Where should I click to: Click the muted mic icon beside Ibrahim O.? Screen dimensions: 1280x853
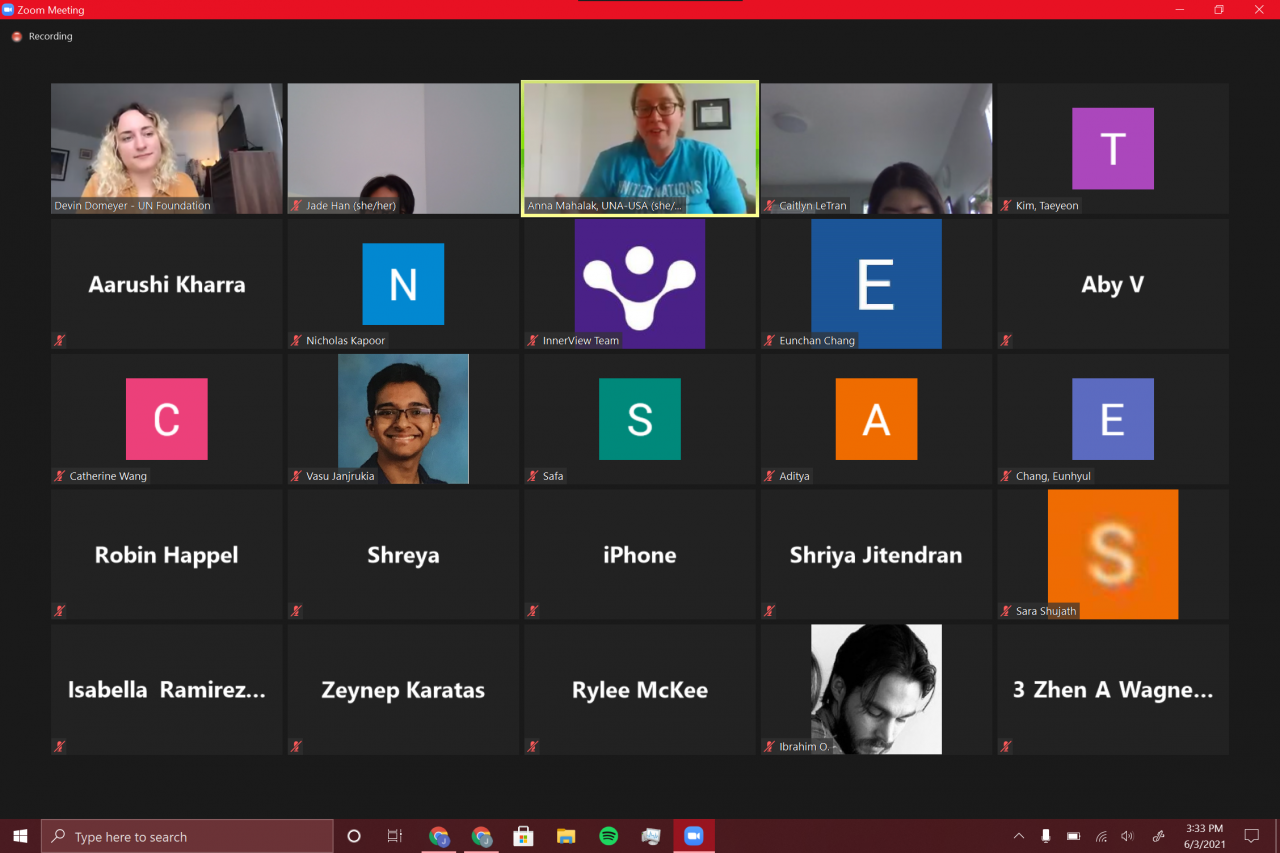click(769, 746)
